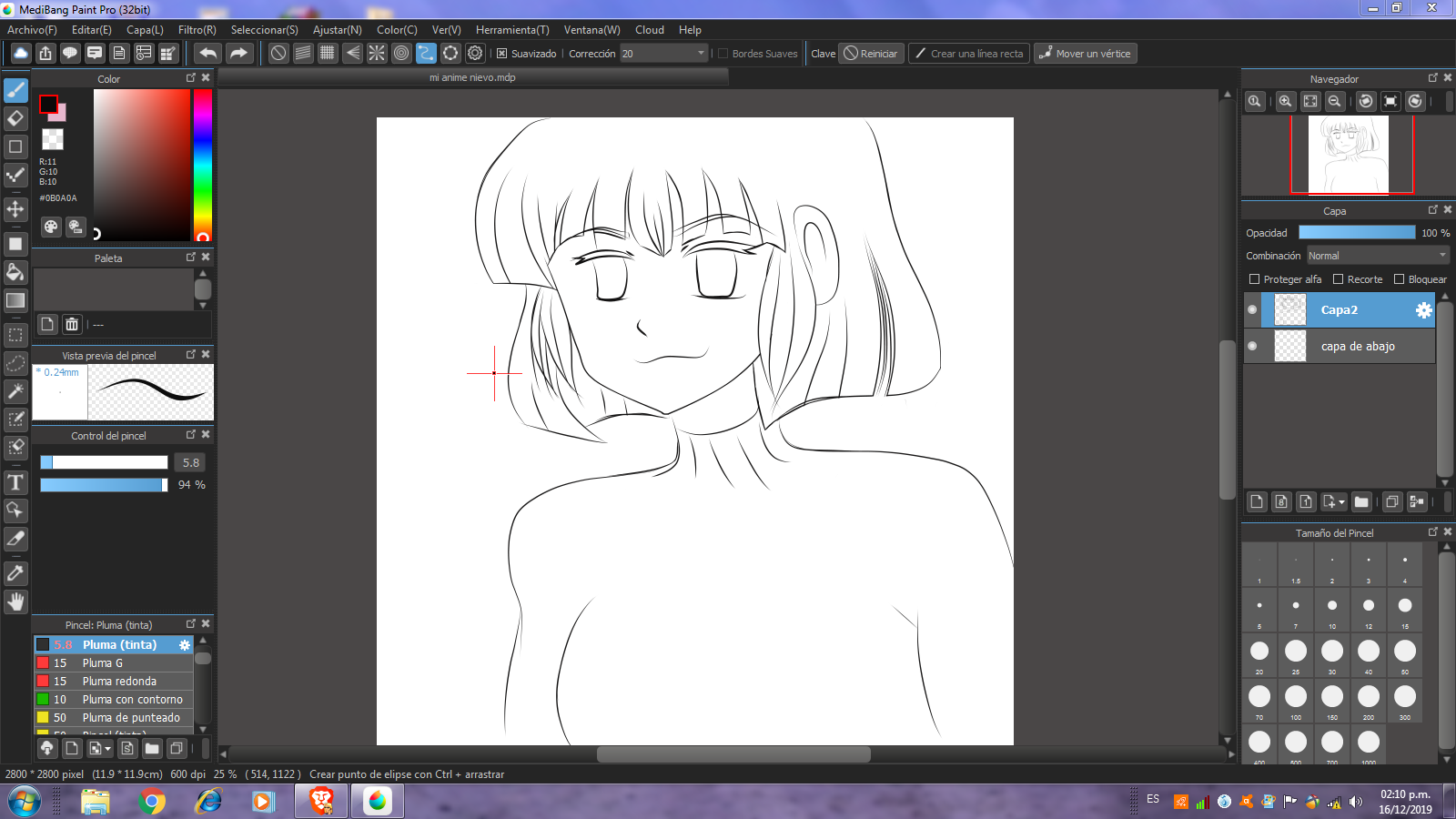Open the Ventana menu
Image resolution: width=1456 pixels, height=819 pixels.
click(x=591, y=30)
